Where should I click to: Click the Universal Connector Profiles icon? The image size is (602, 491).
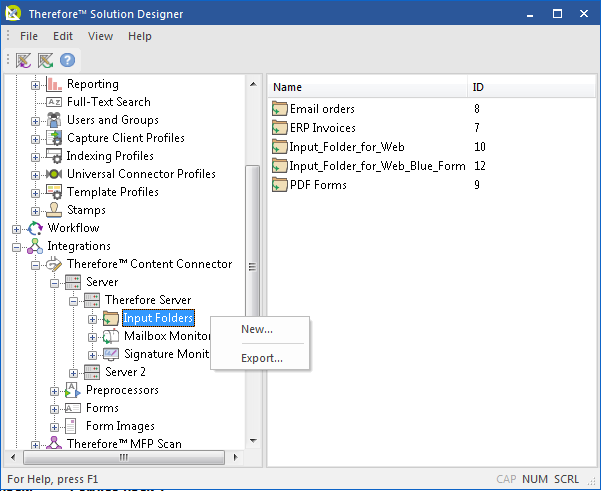tap(54, 174)
